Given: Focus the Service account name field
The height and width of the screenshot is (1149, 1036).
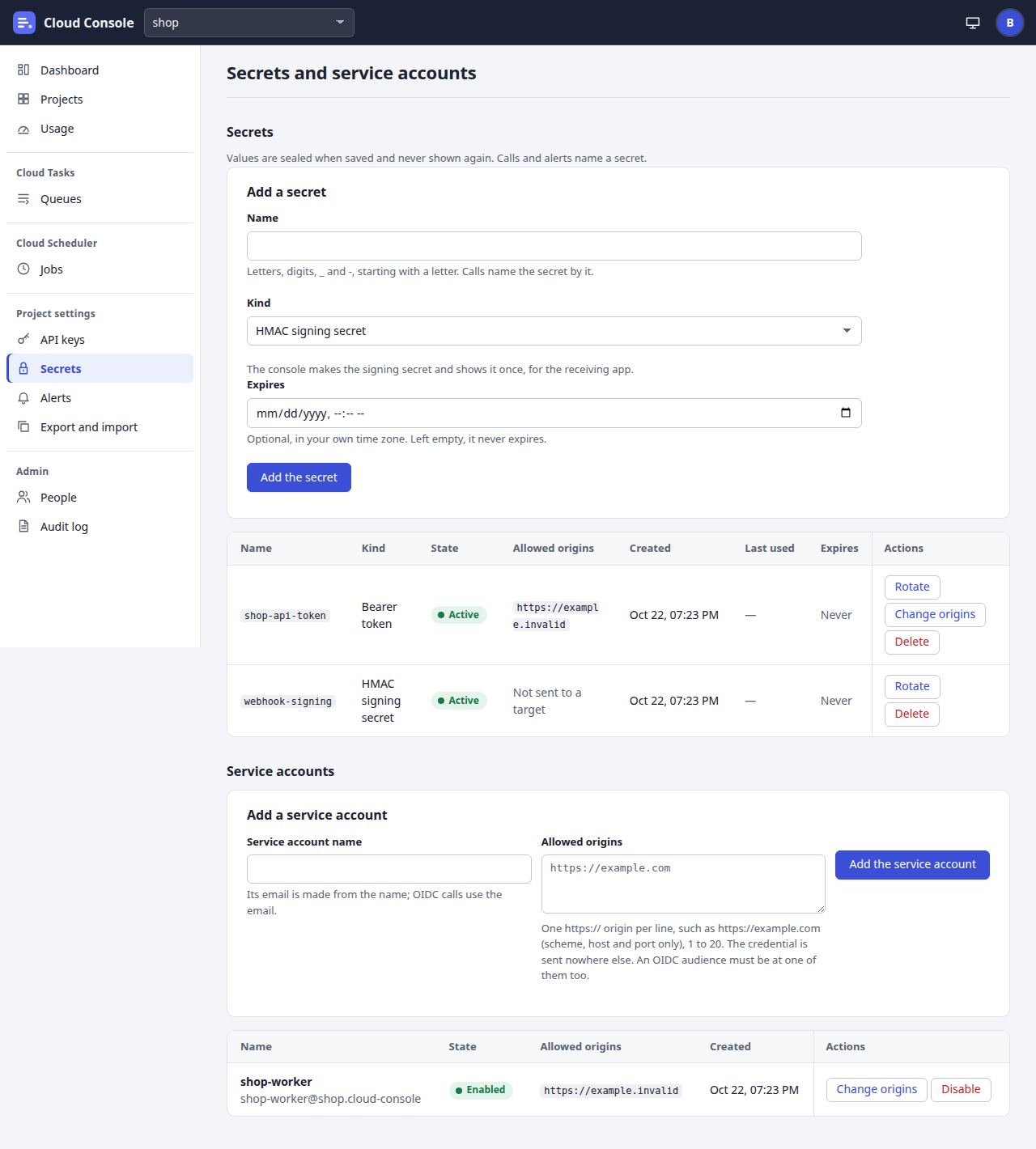Looking at the screenshot, I should tap(388, 869).
